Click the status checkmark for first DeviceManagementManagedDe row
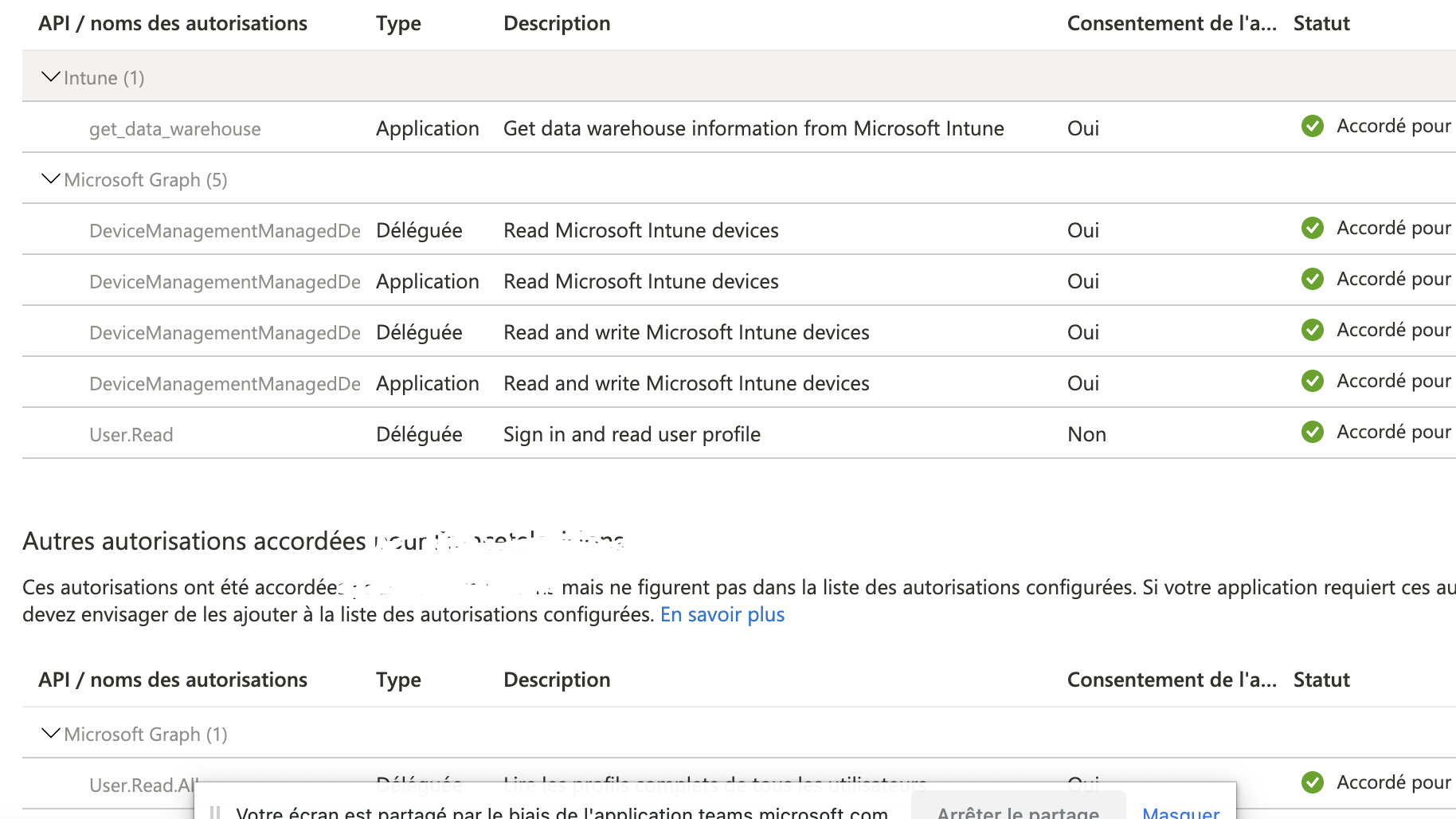 [1312, 228]
